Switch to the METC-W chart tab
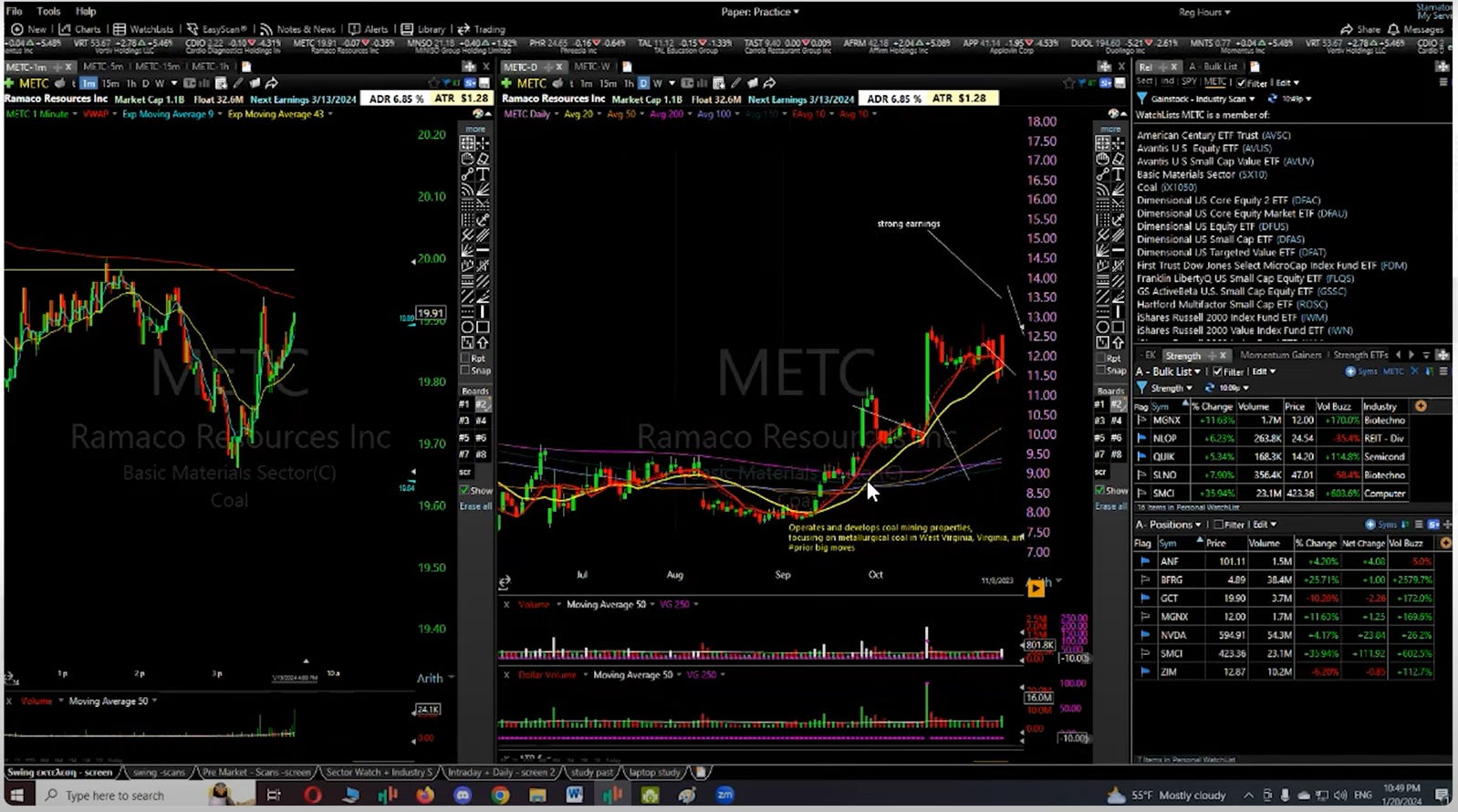Image resolution: width=1458 pixels, height=812 pixels. [x=592, y=67]
